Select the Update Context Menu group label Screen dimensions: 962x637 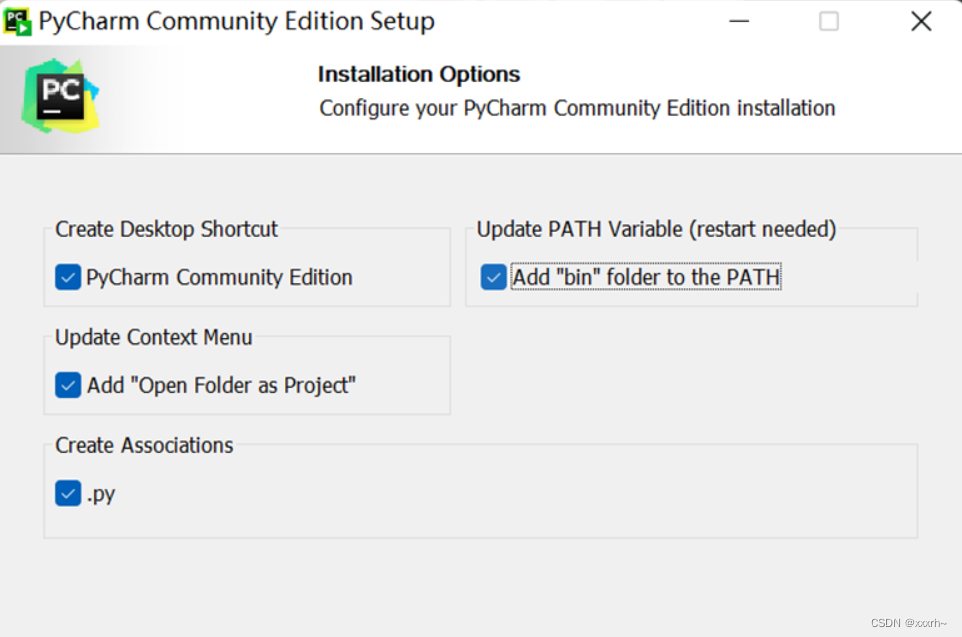tap(152, 337)
